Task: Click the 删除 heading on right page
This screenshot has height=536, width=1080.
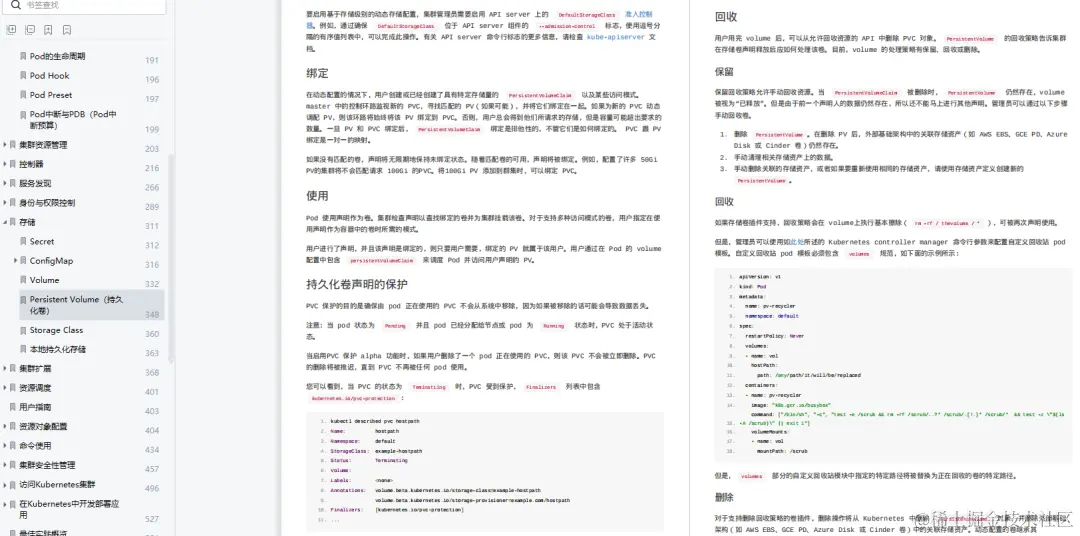Action: click(725, 497)
